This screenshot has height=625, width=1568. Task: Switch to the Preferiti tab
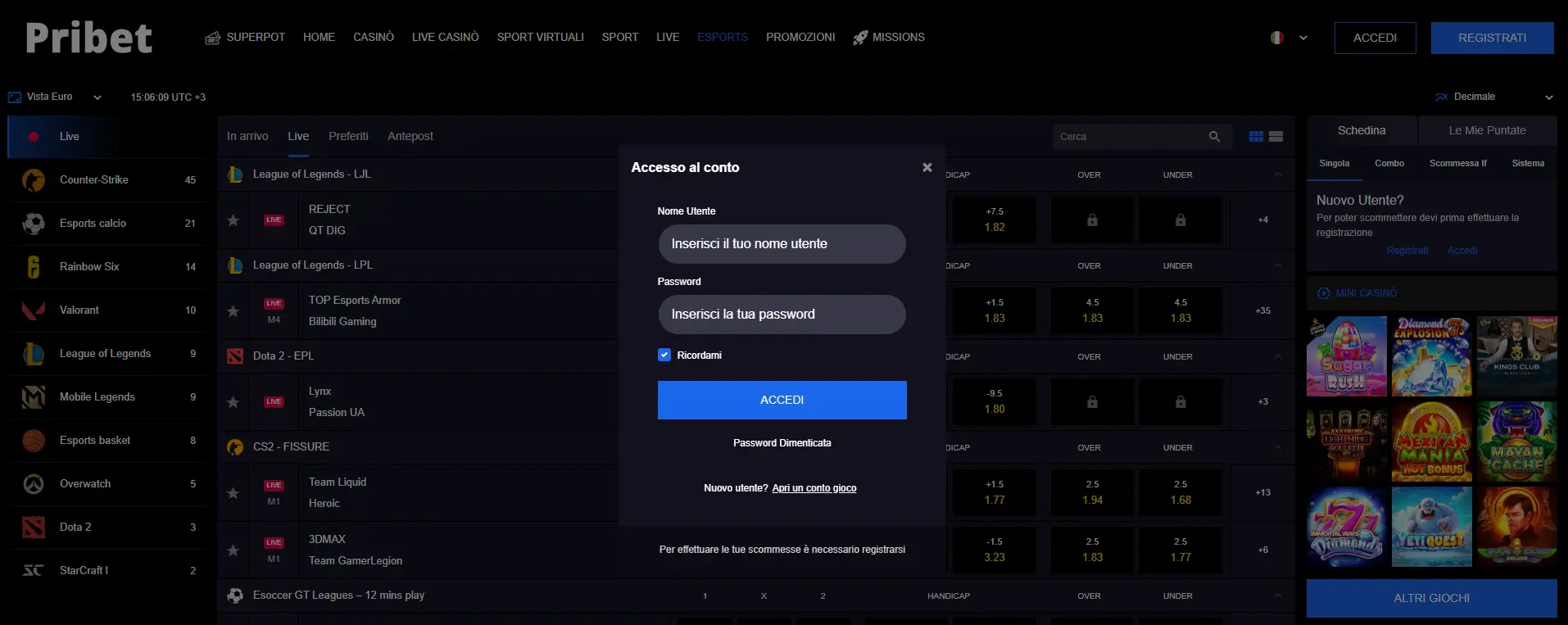coord(348,136)
